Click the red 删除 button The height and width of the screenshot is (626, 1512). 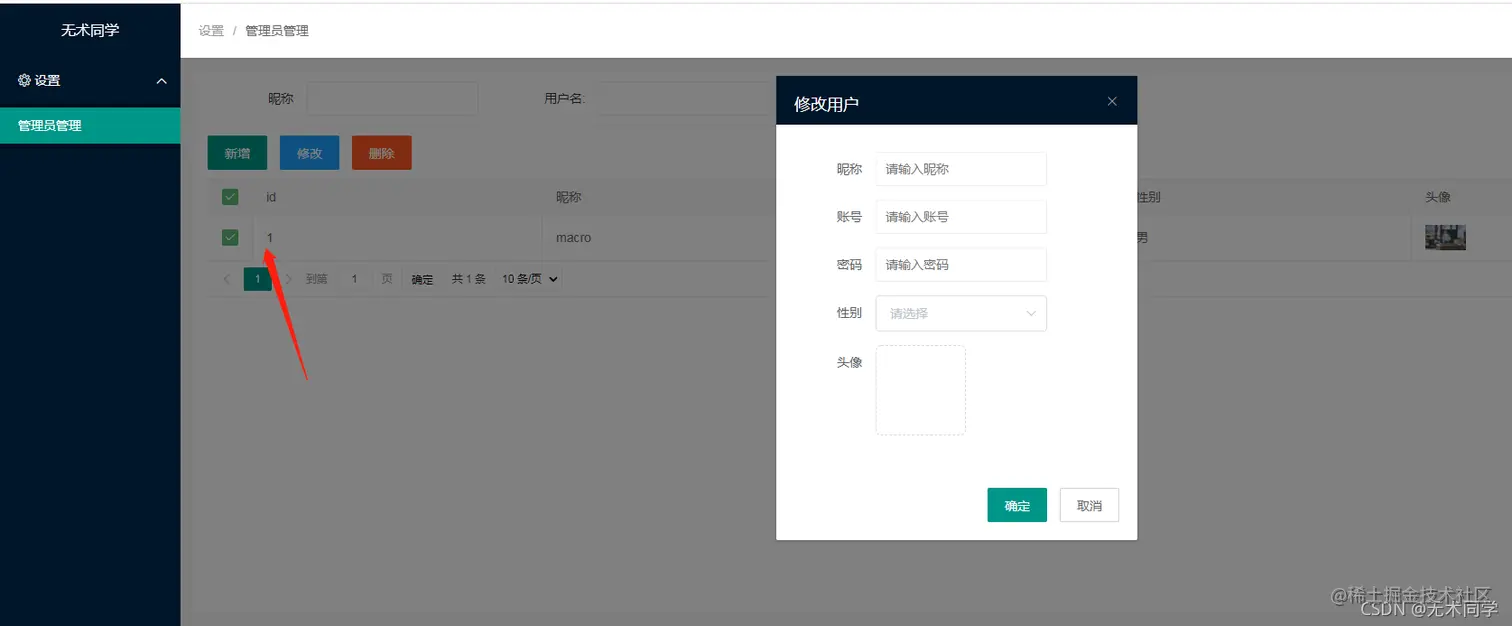click(x=381, y=152)
